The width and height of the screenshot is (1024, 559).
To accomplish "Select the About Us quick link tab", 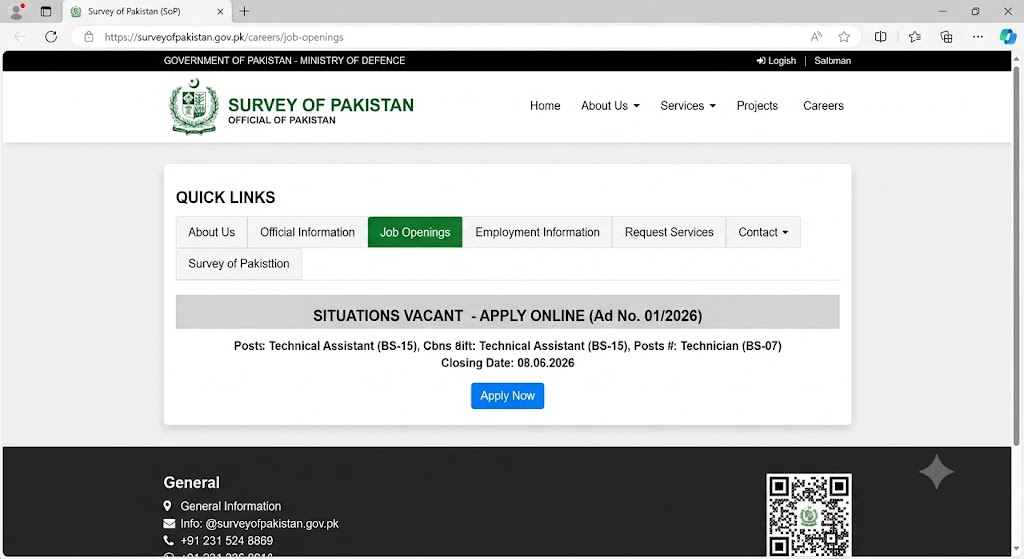I will pyautogui.click(x=212, y=232).
